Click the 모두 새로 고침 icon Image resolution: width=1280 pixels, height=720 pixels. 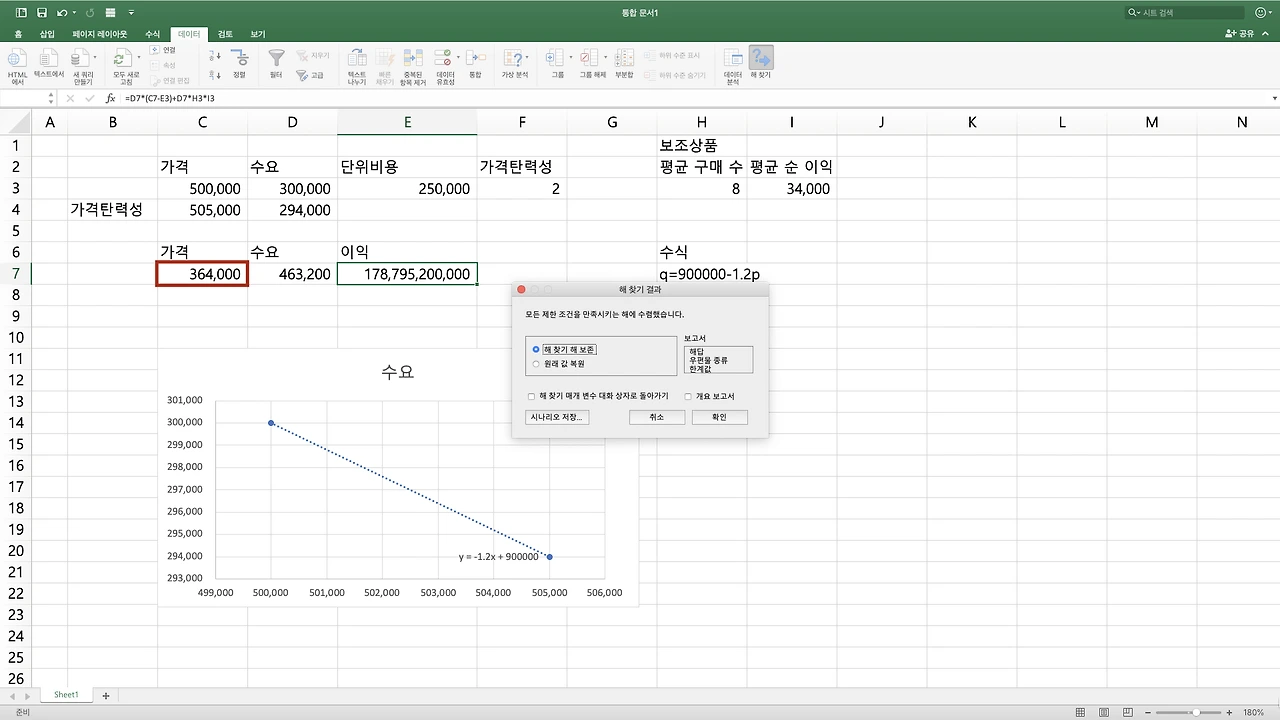coord(122,58)
